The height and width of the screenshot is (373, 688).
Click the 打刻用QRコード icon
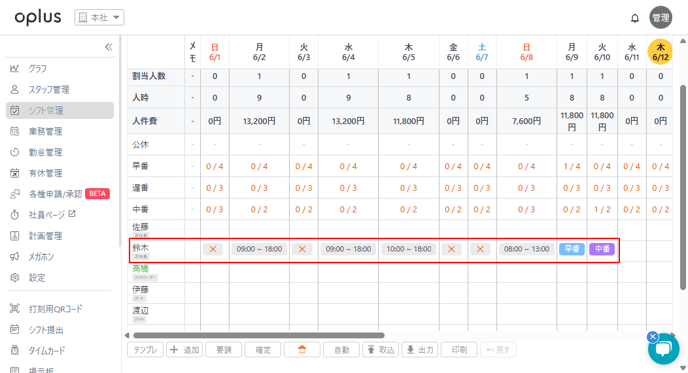[x=14, y=308]
